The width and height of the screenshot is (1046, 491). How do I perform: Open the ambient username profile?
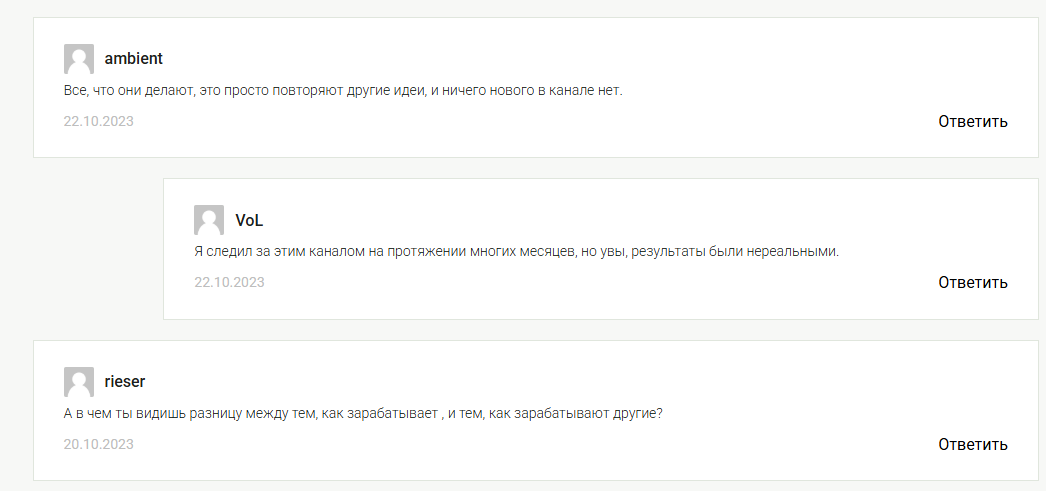click(133, 59)
